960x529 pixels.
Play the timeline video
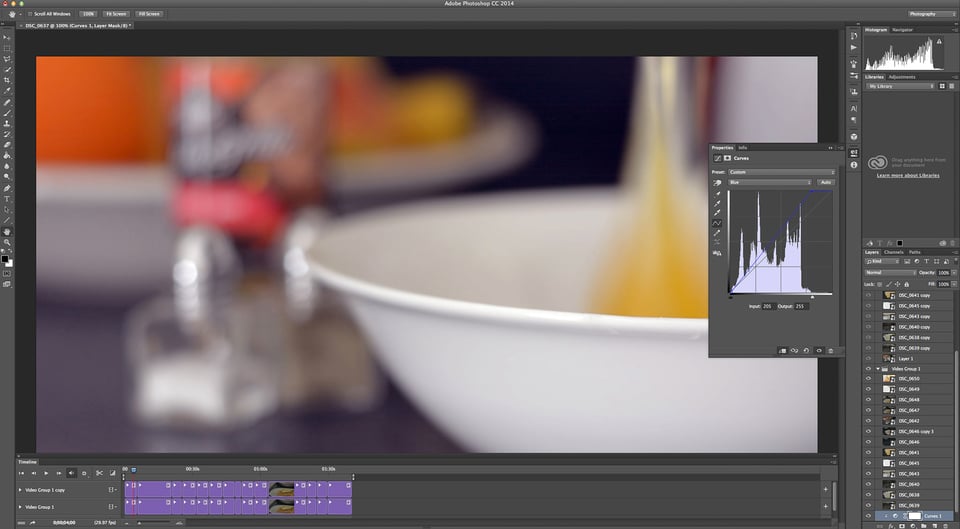click(46, 473)
